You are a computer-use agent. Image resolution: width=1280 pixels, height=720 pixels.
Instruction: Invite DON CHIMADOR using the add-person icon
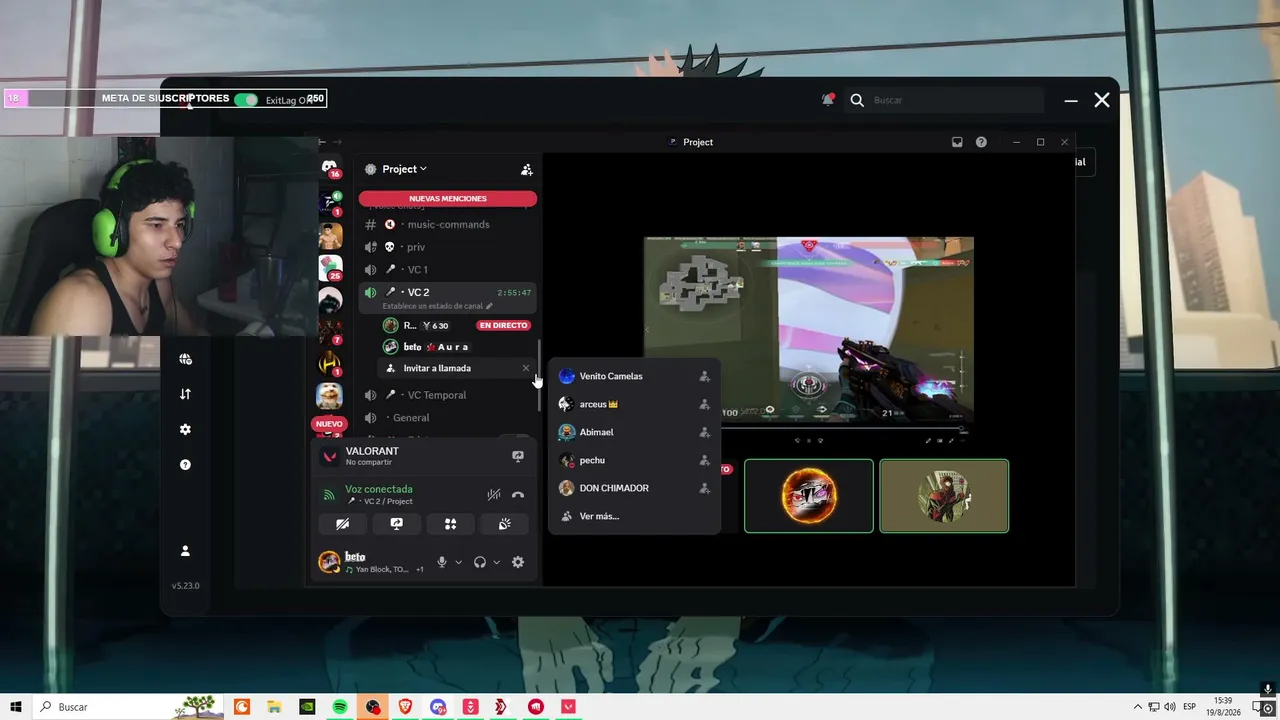coord(704,489)
